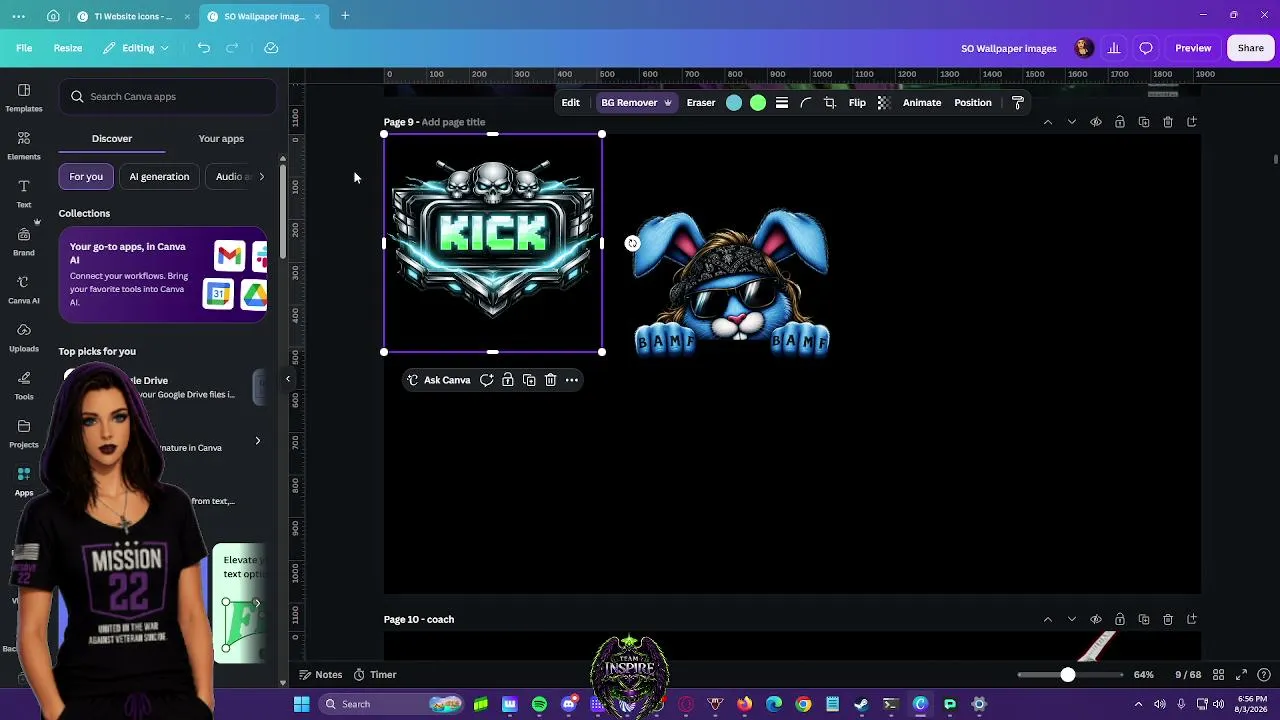Open Canva AI from sidebar
This screenshot has height=720, width=1280.
pyautogui.click(x=24, y=289)
